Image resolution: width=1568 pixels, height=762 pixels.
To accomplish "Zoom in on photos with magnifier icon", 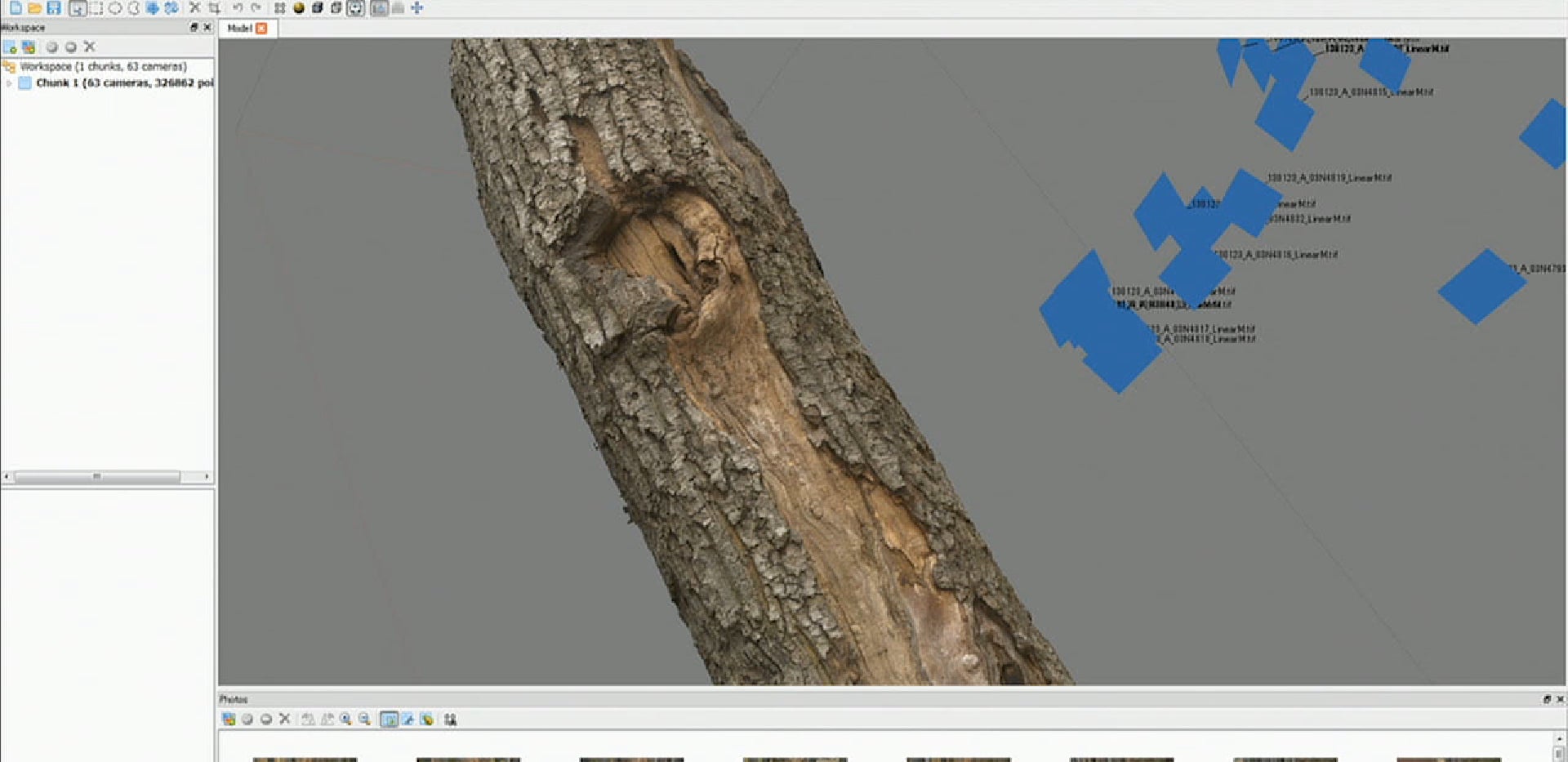I will coord(346,720).
